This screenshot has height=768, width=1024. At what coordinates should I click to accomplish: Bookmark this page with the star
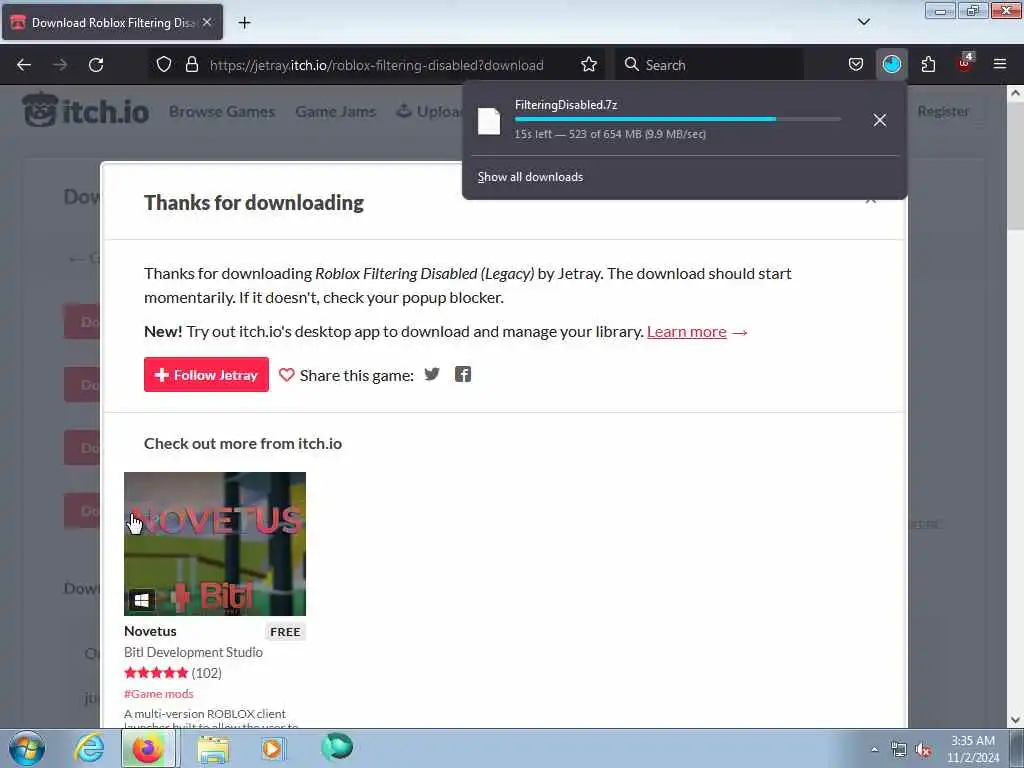point(588,65)
